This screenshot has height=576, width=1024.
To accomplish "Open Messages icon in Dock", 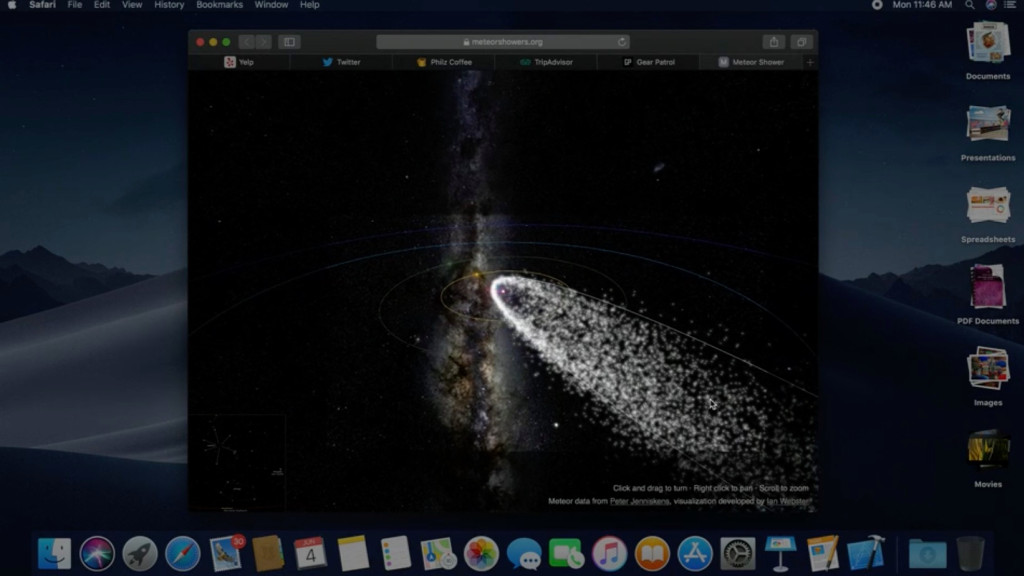I will point(524,553).
